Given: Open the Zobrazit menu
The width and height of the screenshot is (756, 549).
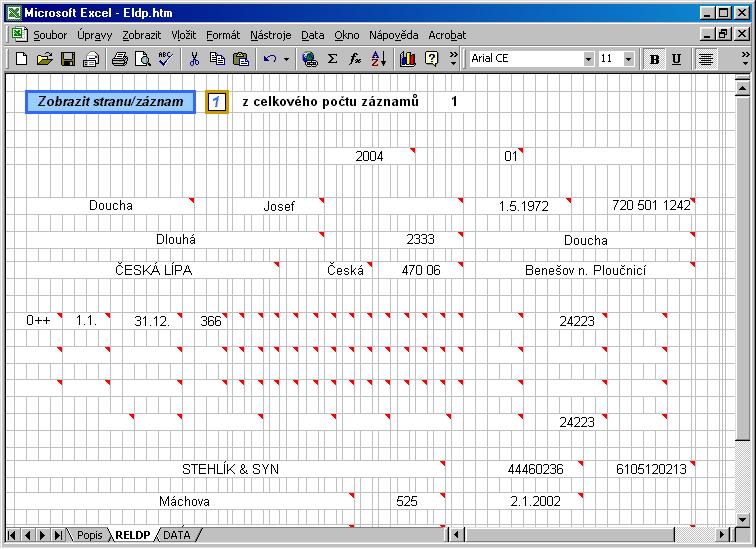Looking at the screenshot, I should tap(141, 35).
